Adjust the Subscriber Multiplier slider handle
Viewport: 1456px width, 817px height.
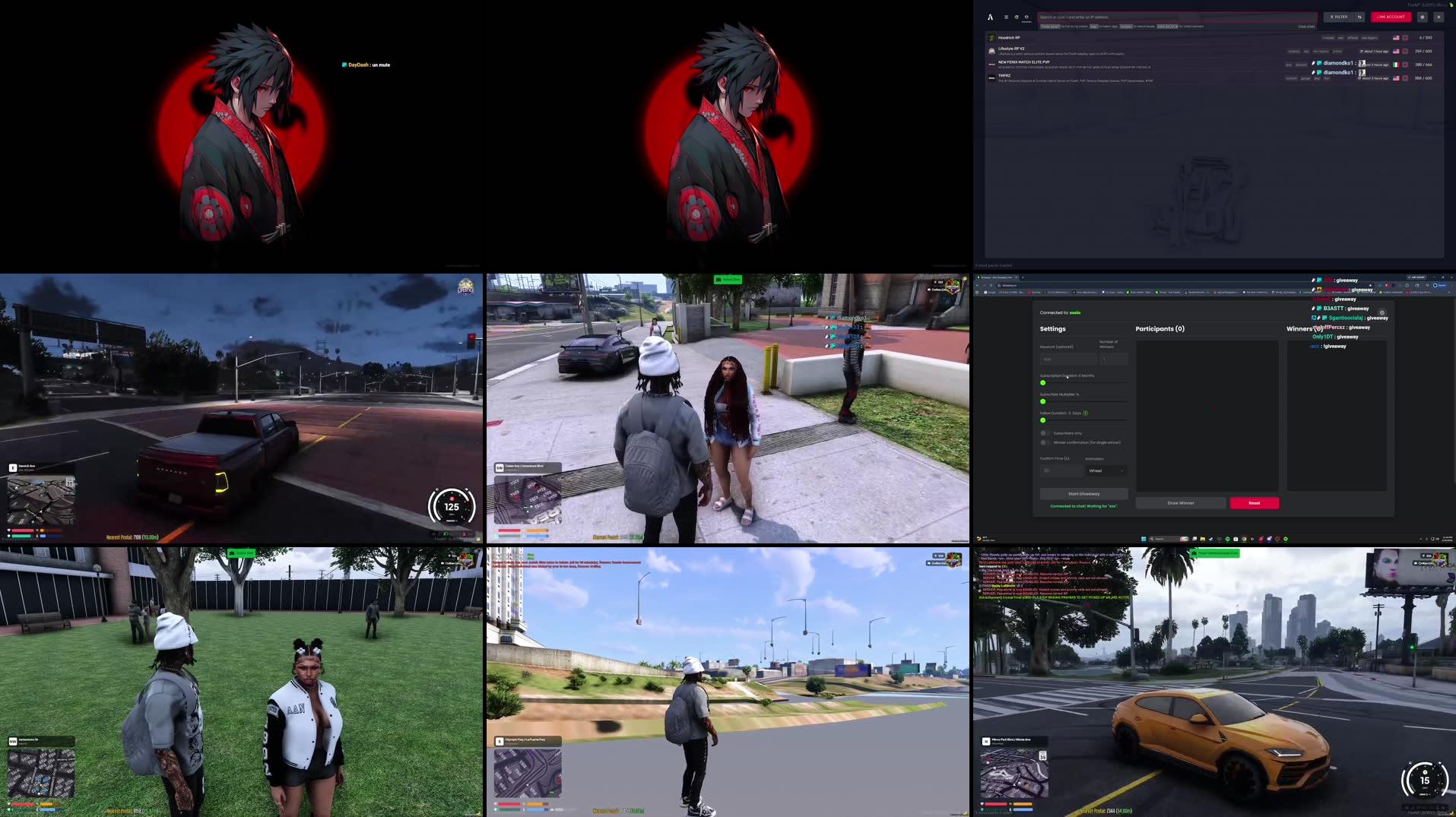click(x=1042, y=401)
